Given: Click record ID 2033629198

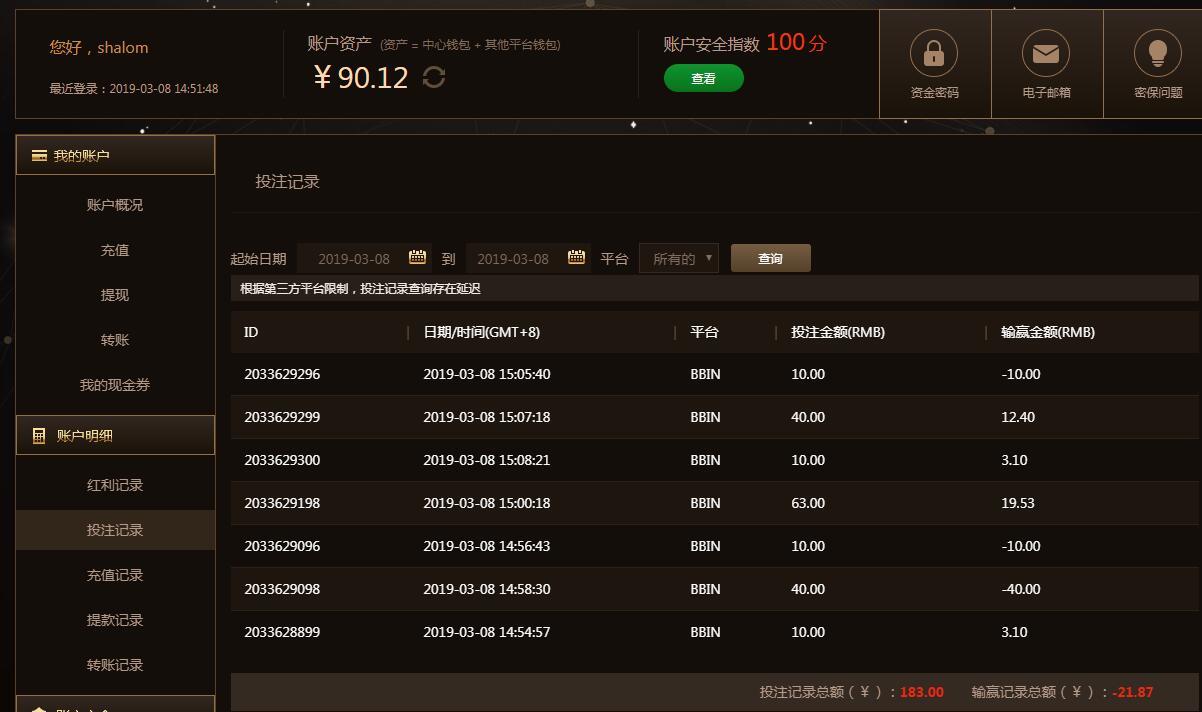Looking at the screenshot, I should tap(282, 503).
